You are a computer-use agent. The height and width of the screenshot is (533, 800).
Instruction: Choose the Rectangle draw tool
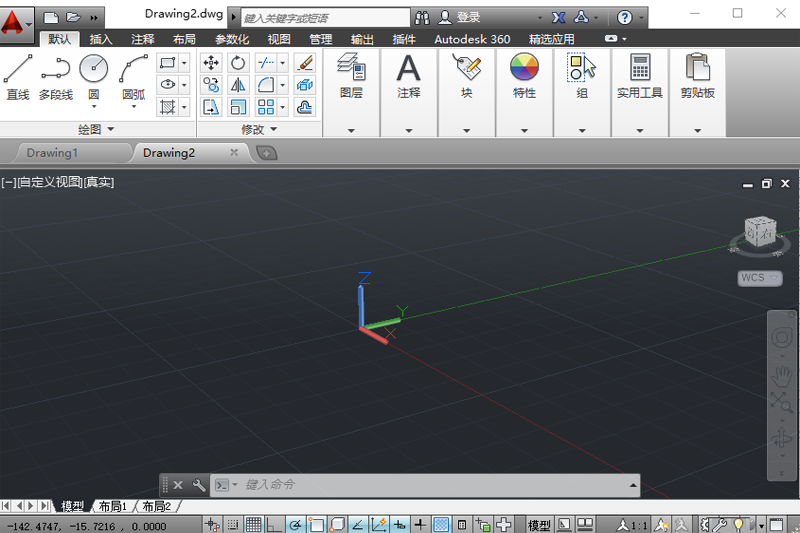[167, 63]
